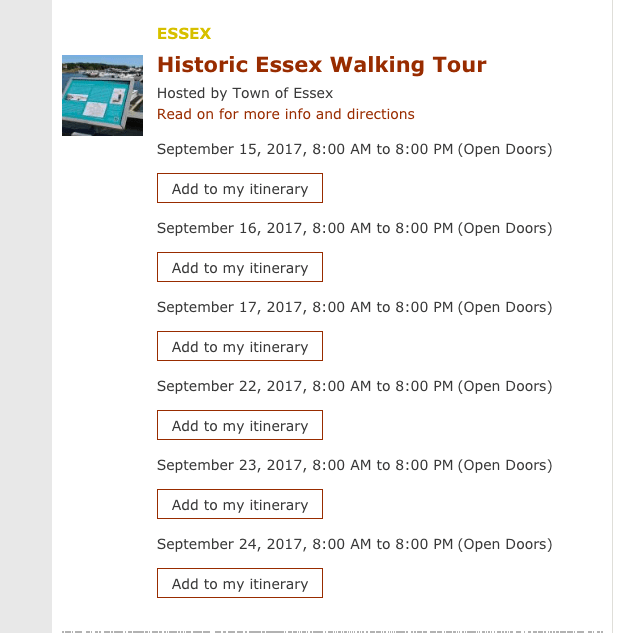Add the September 16 tour to my itinerary
Image resolution: width=644 pixels, height=633 pixels.
[240, 268]
